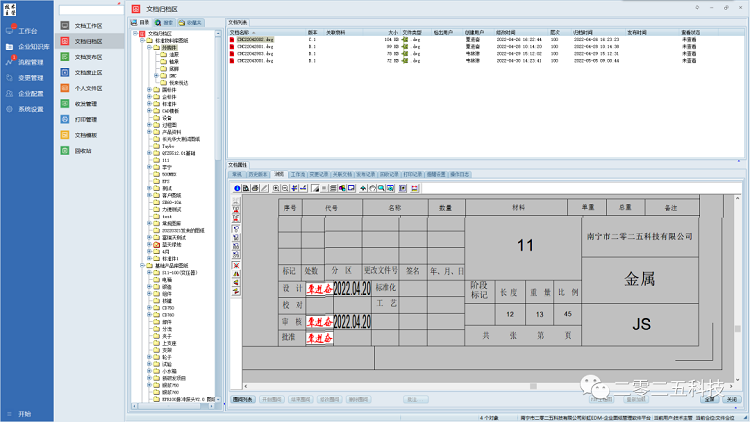This screenshot has width=750, height=422.
Task: Click the folder tree's scroll down arrow
Action: tap(218, 399)
